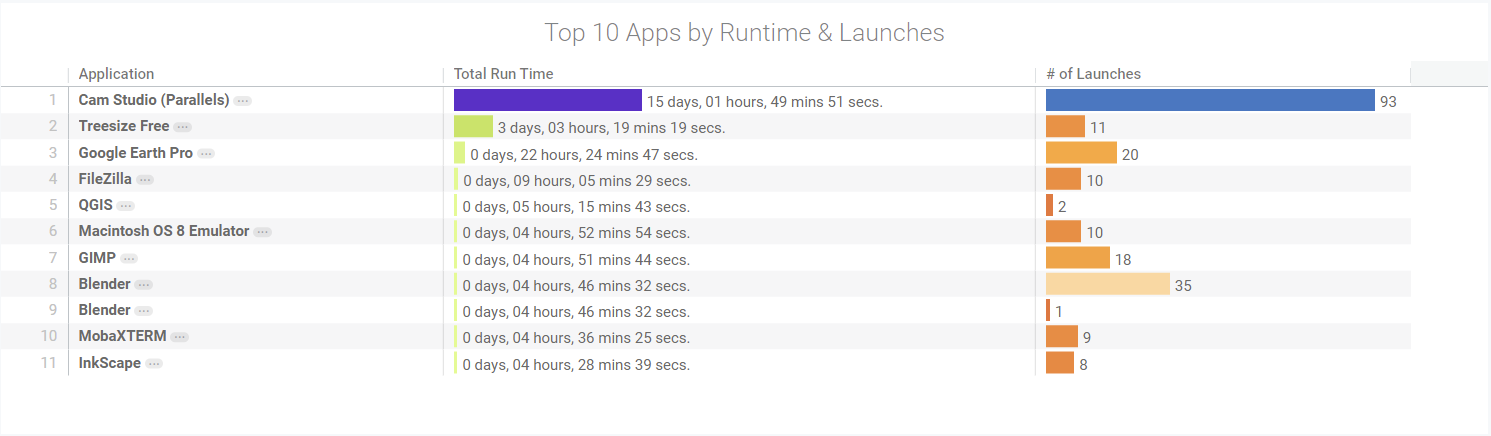1491x436 pixels.
Task: Select the MobaXTERM application name
Action: (122, 336)
